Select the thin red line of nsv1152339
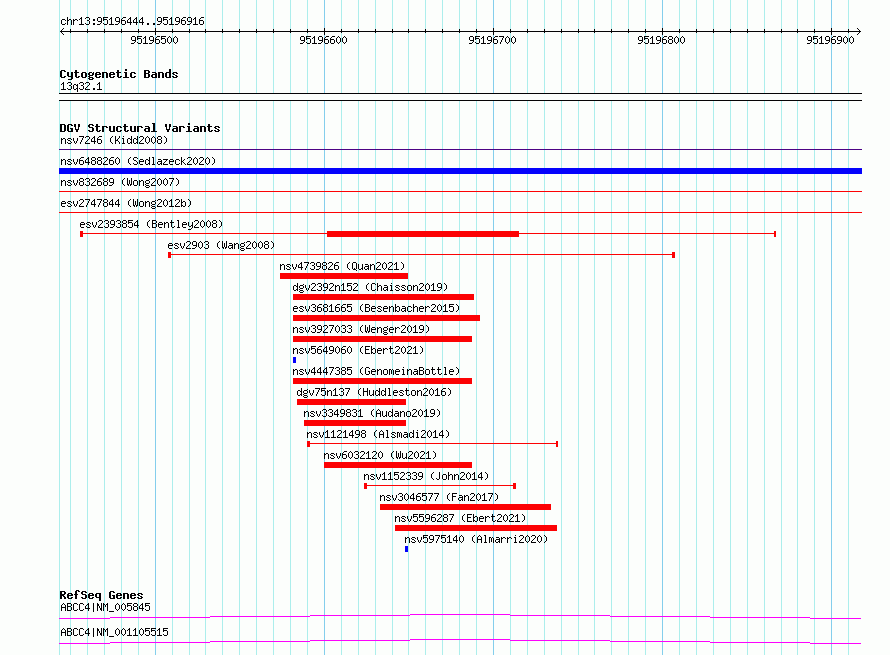890x655 pixels. [440, 486]
